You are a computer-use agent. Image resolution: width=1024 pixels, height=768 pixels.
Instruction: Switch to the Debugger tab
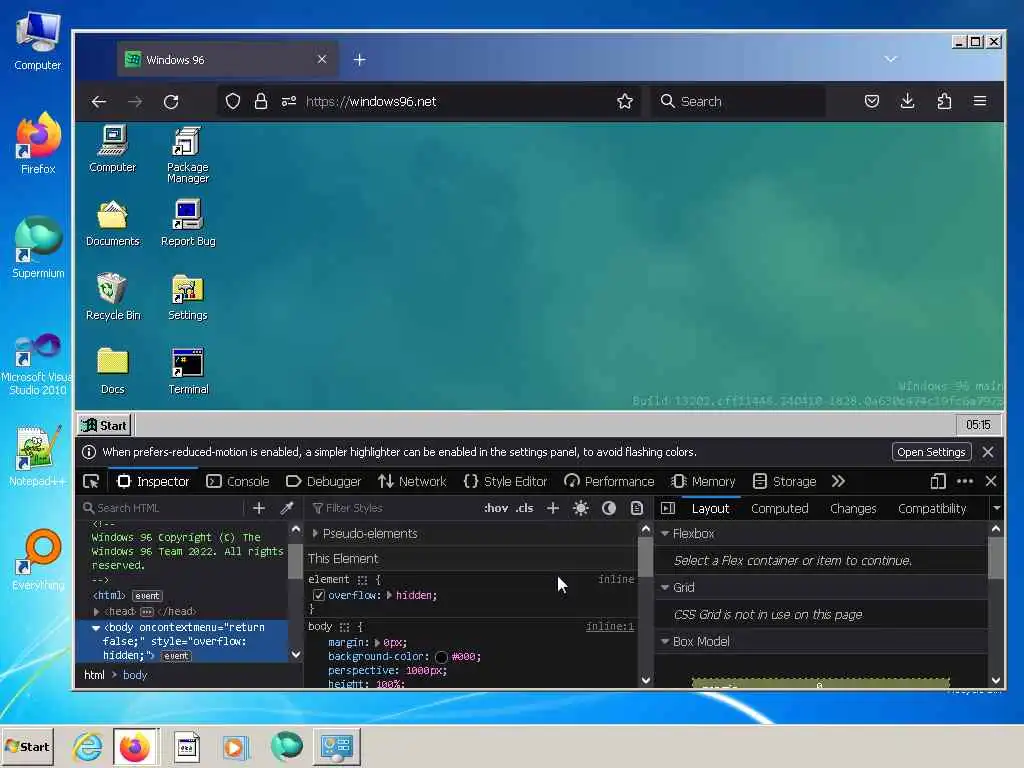tap(323, 481)
